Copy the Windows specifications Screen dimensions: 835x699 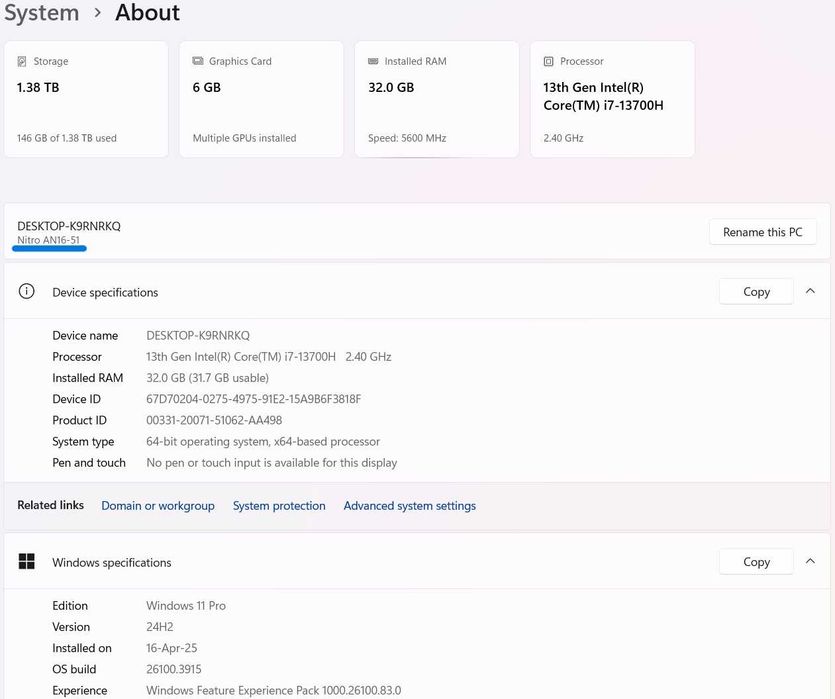756,562
